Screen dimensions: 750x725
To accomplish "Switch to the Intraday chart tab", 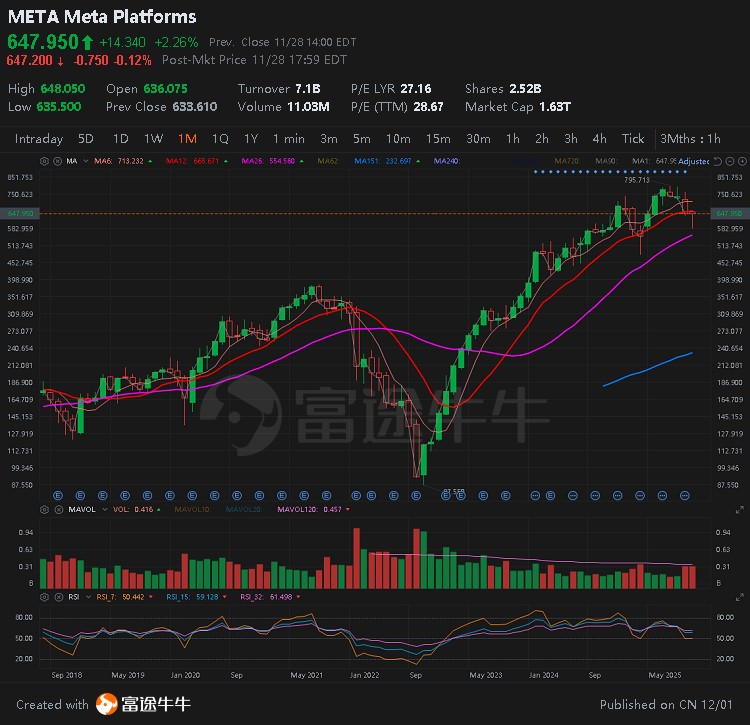I will click(39, 139).
